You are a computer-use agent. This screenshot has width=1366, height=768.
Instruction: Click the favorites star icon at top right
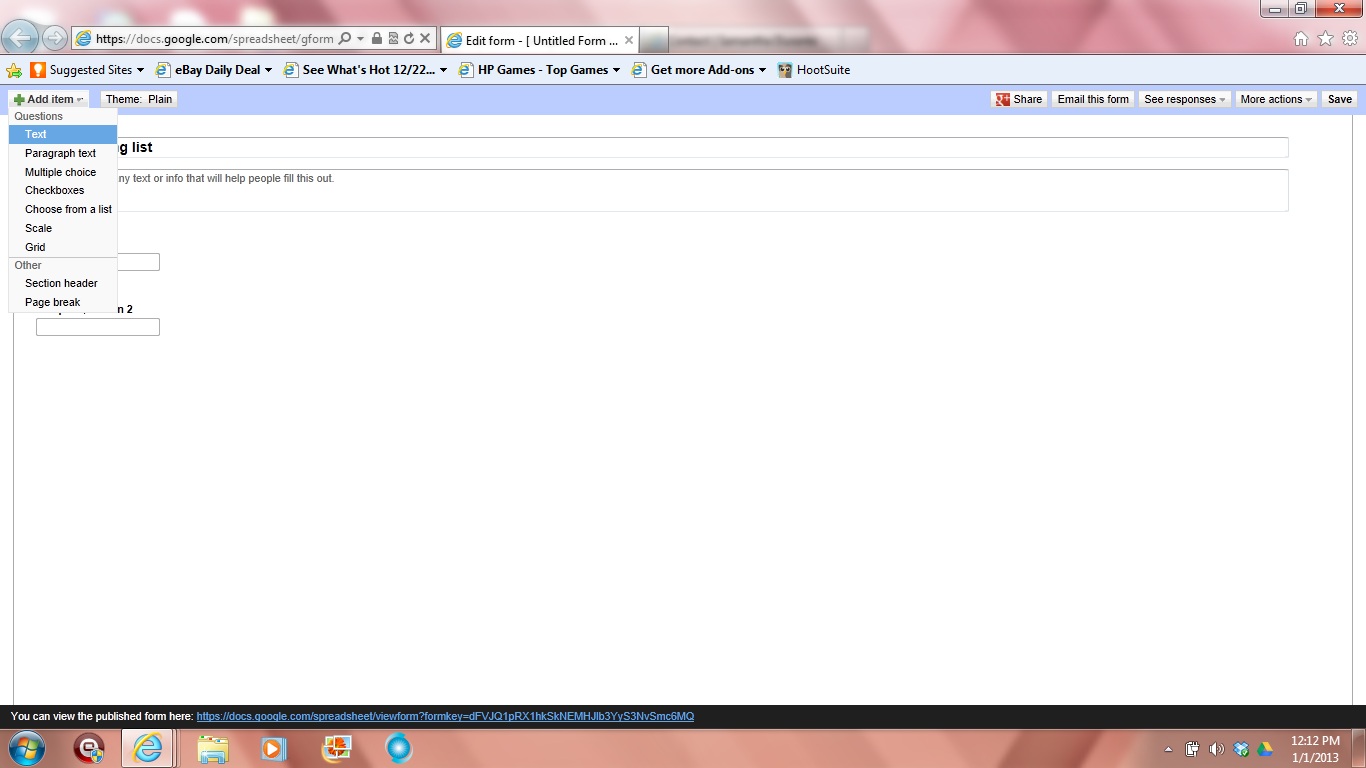1325,39
